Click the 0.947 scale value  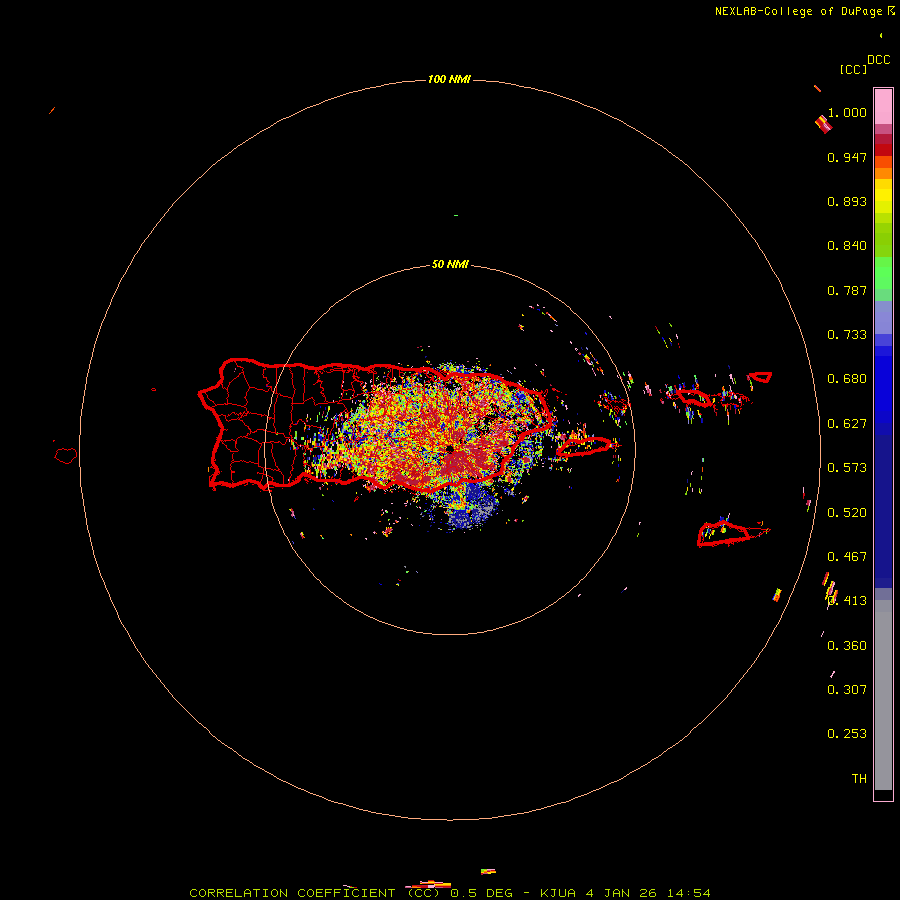click(x=847, y=157)
